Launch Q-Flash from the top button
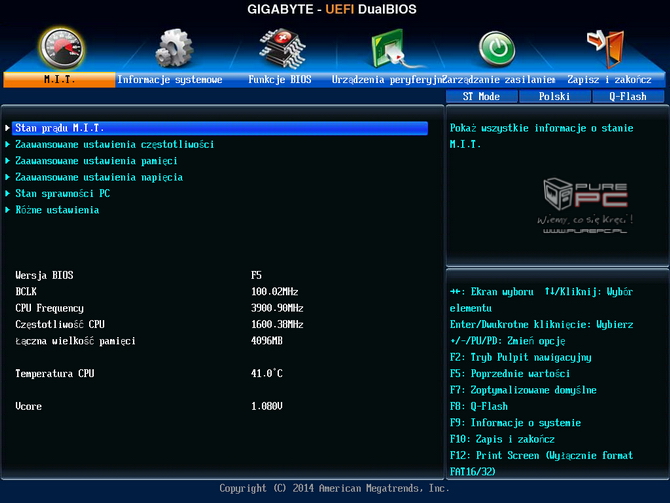Screen dimensions: 670x503 (x=628, y=97)
